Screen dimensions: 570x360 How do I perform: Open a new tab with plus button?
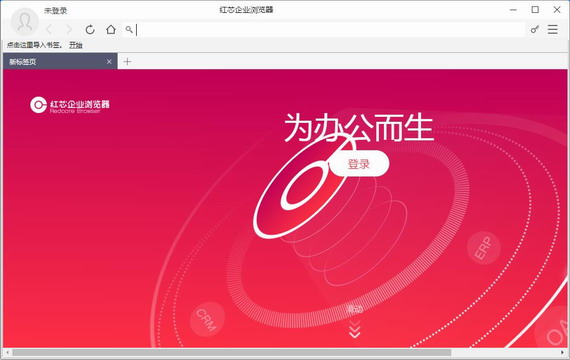127,62
